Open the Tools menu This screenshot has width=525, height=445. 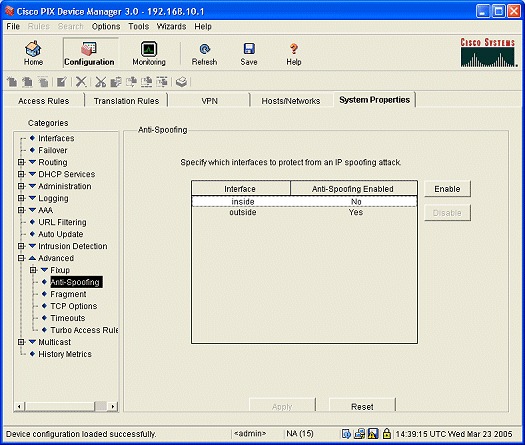click(139, 26)
